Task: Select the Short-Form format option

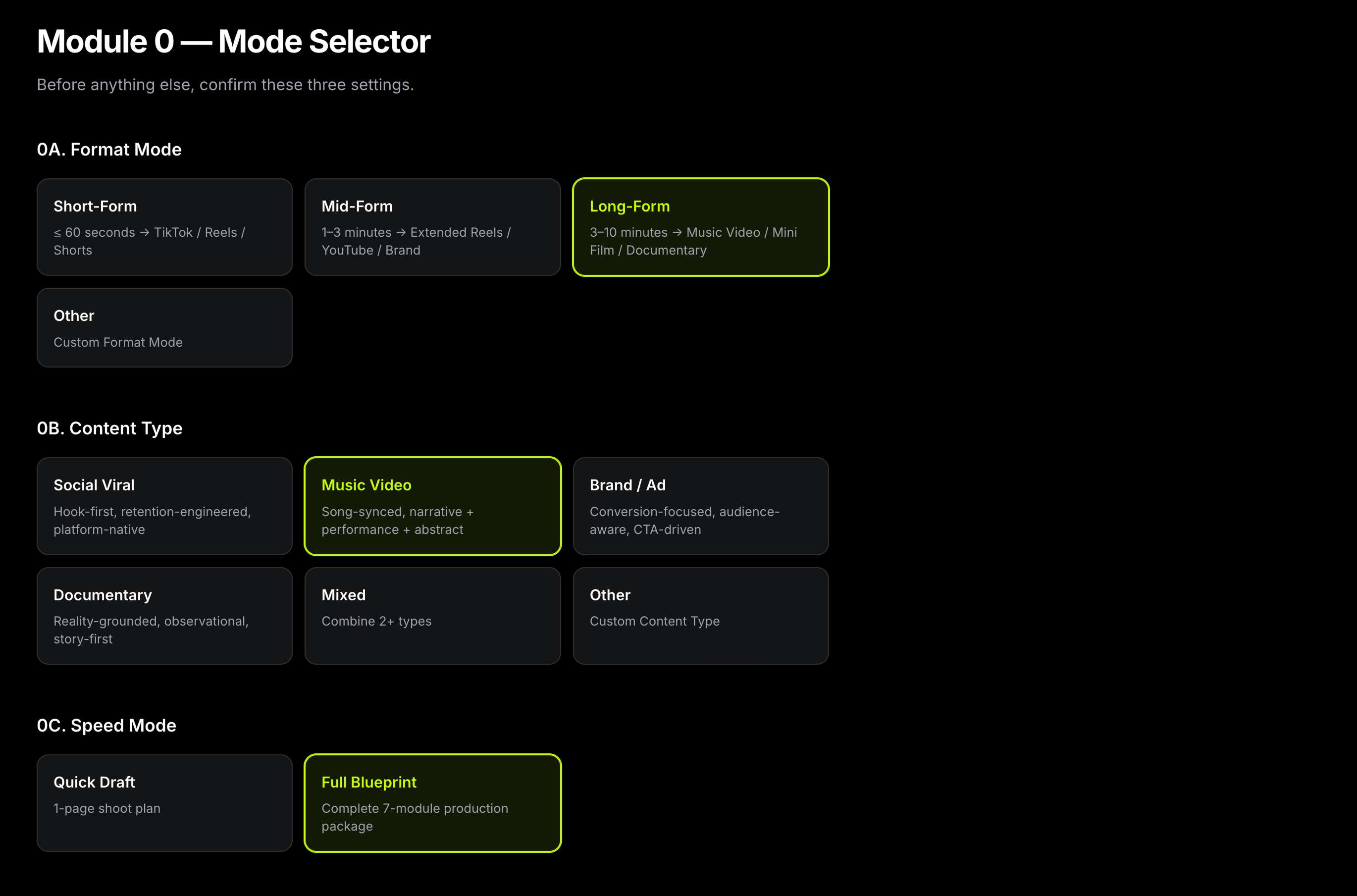Action: coord(164,227)
